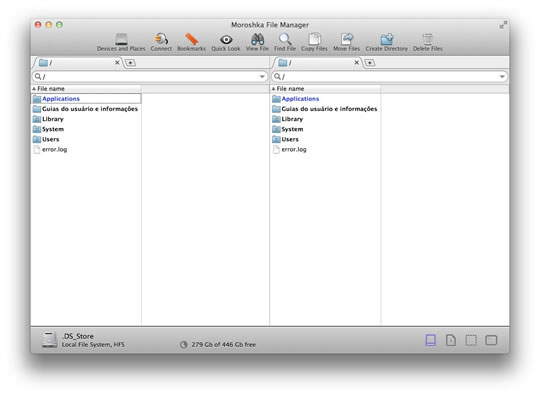Image resolution: width=540 pixels, height=396 pixels.
Task: Click the left pane path field
Action: coord(150,76)
